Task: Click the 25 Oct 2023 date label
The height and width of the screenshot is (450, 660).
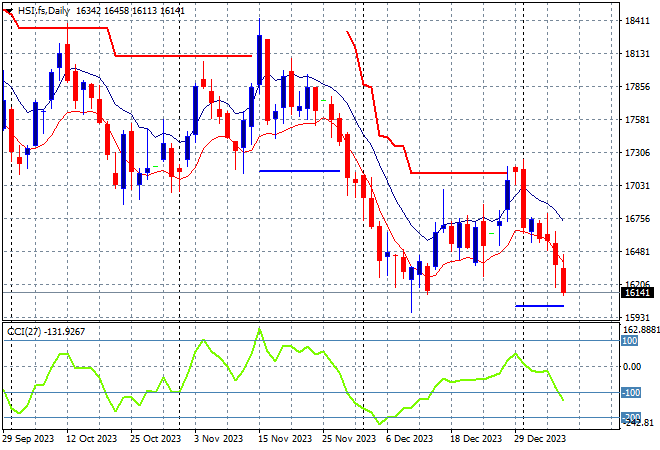Action: pyautogui.click(x=155, y=439)
